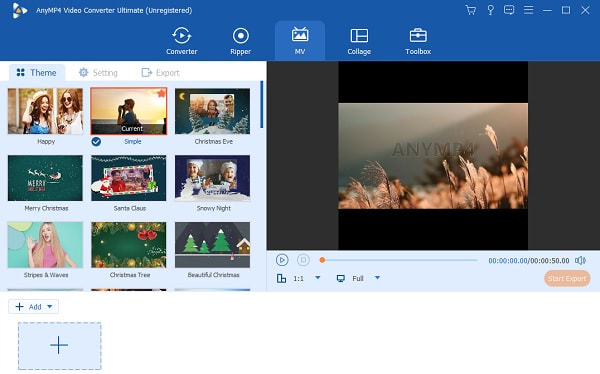Click the large plus add media box

(60, 346)
